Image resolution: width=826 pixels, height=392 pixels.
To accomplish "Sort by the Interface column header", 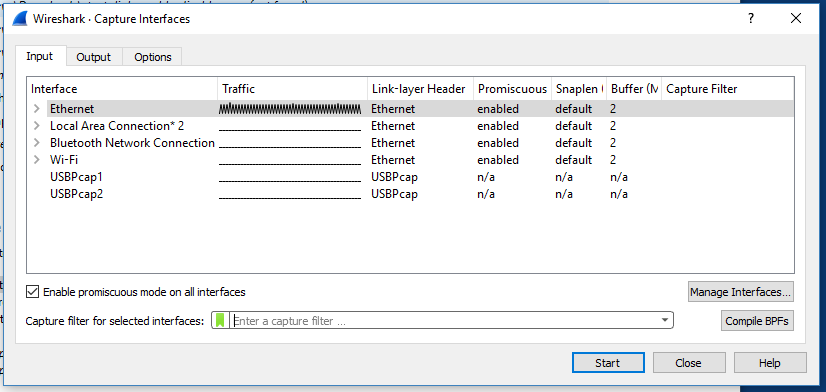I will [x=122, y=89].
